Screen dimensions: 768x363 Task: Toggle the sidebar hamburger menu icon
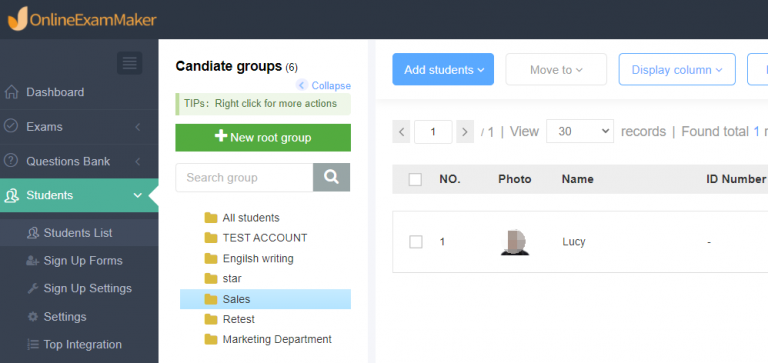point(129,63)
